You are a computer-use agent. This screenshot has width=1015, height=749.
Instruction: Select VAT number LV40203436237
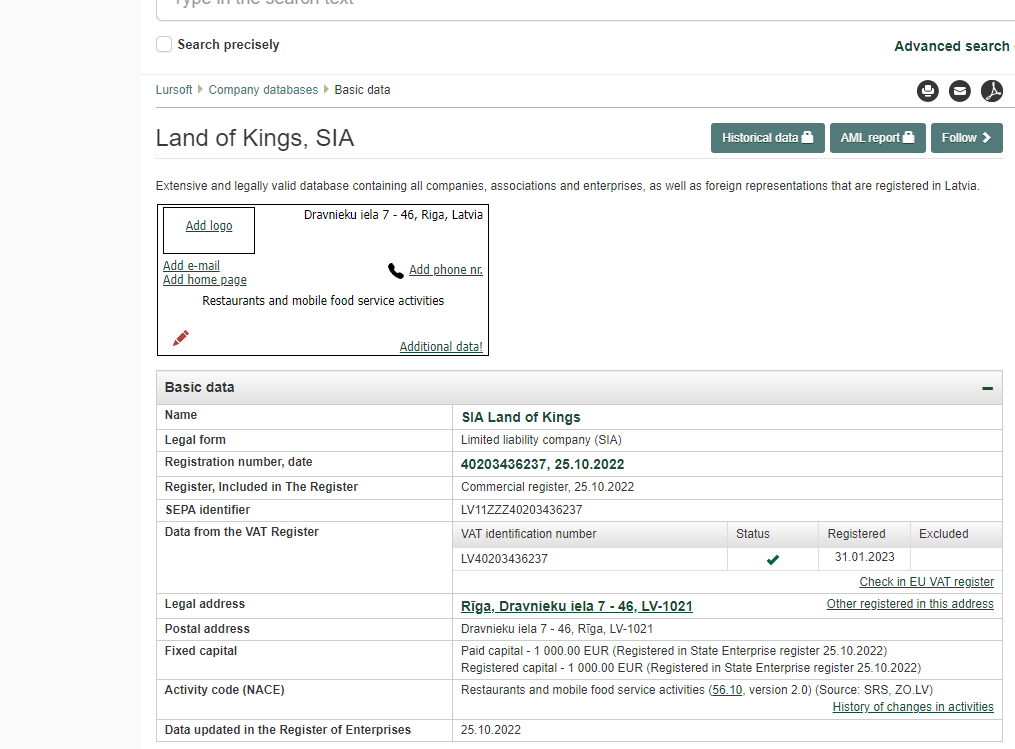[504, 558]
